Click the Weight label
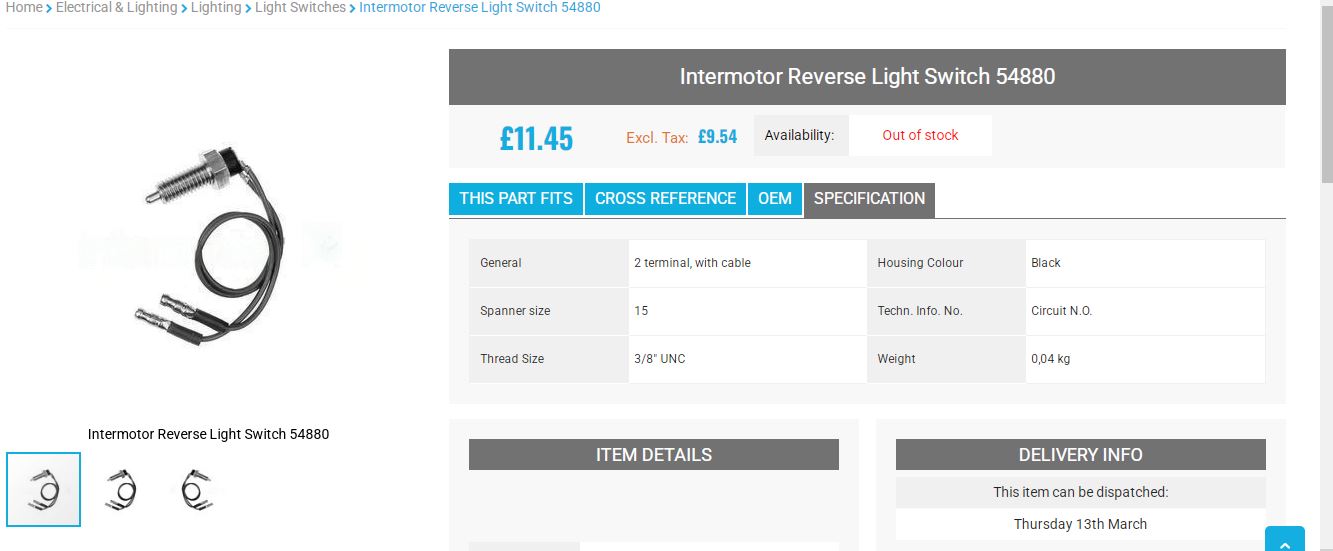 (897, 359)
